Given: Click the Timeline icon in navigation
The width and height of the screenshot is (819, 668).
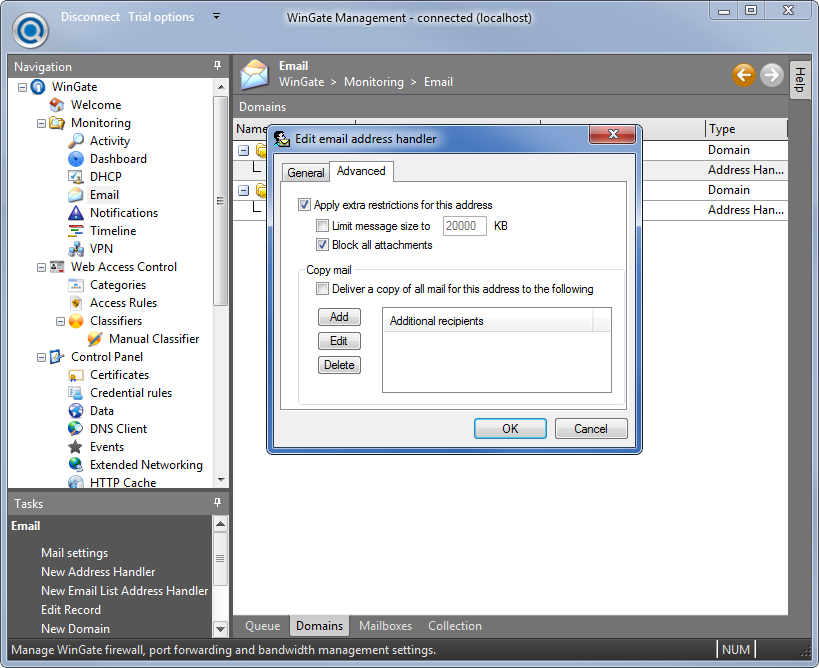Looking at the screenshot, I should (x=76, y=231).
